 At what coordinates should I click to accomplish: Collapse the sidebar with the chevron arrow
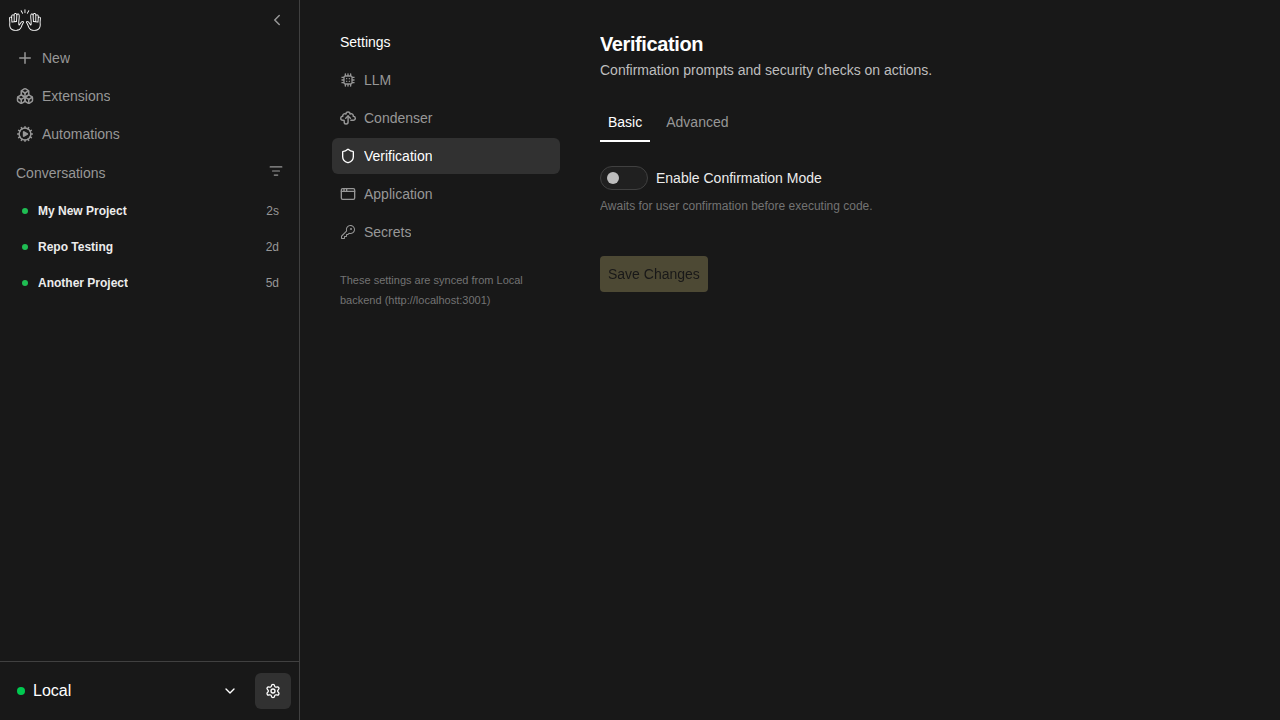coord(277,20)
